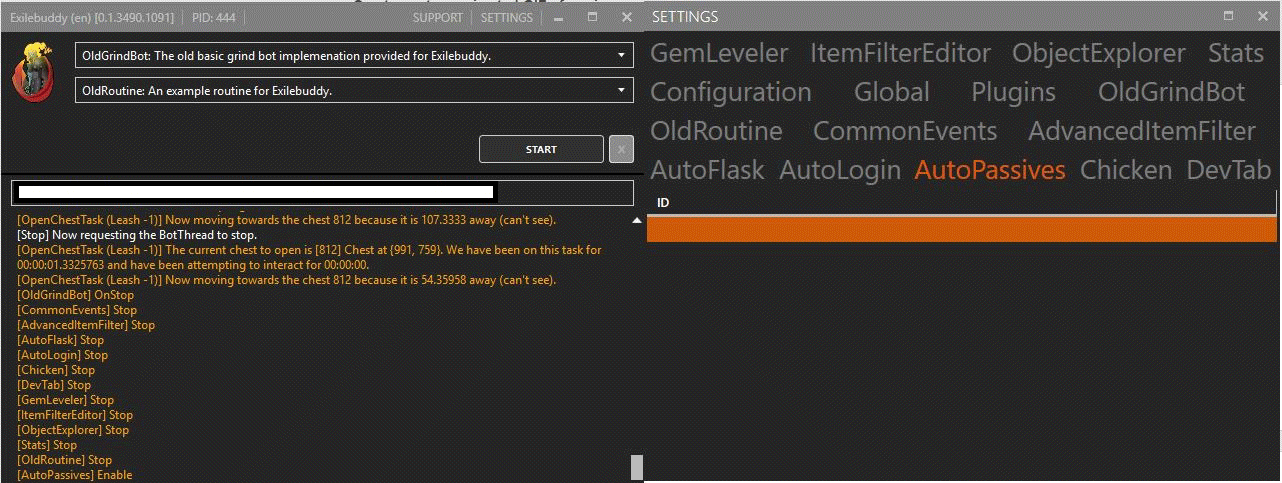1282x483 pixels.
Task: Click the '[AutoPassives] Enable' log line
Action: click(x=75, y=475)
